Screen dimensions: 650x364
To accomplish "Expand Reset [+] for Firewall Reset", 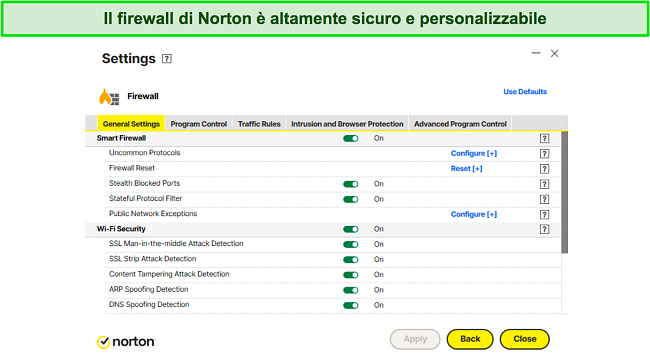I will coord(466,169).
